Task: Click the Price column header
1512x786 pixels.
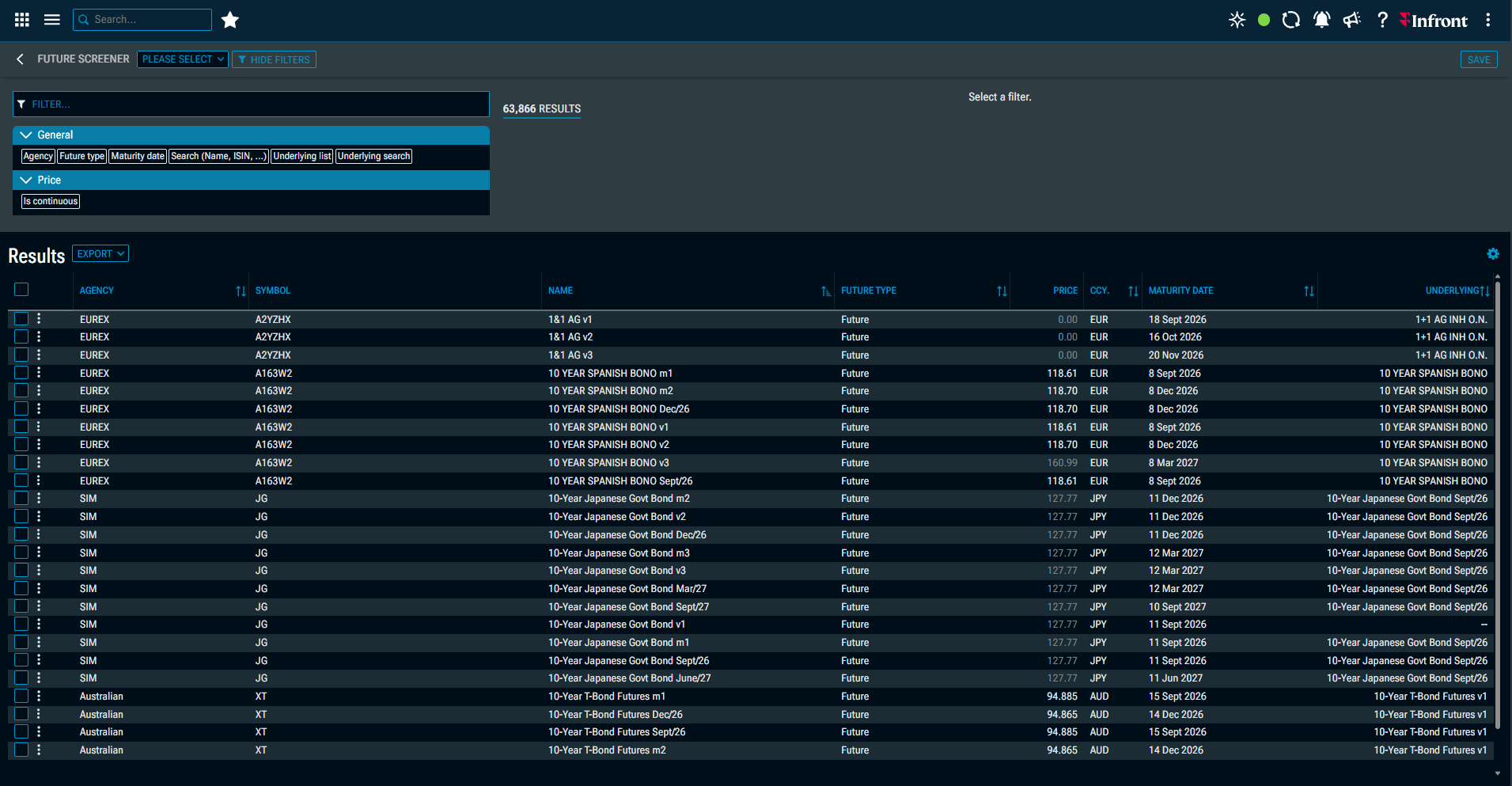Action: pos(1065,291)
